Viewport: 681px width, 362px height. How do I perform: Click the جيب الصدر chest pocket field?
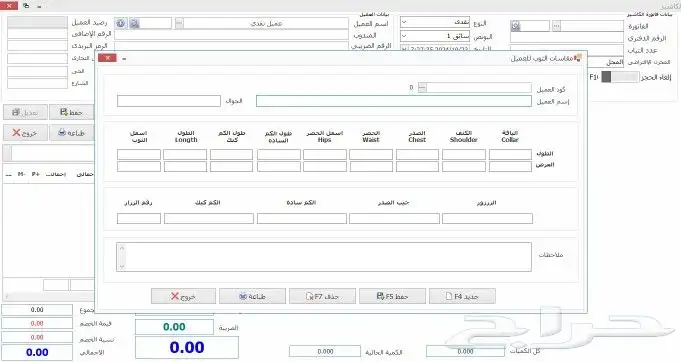pyautogui.click(x=394, y=218)
